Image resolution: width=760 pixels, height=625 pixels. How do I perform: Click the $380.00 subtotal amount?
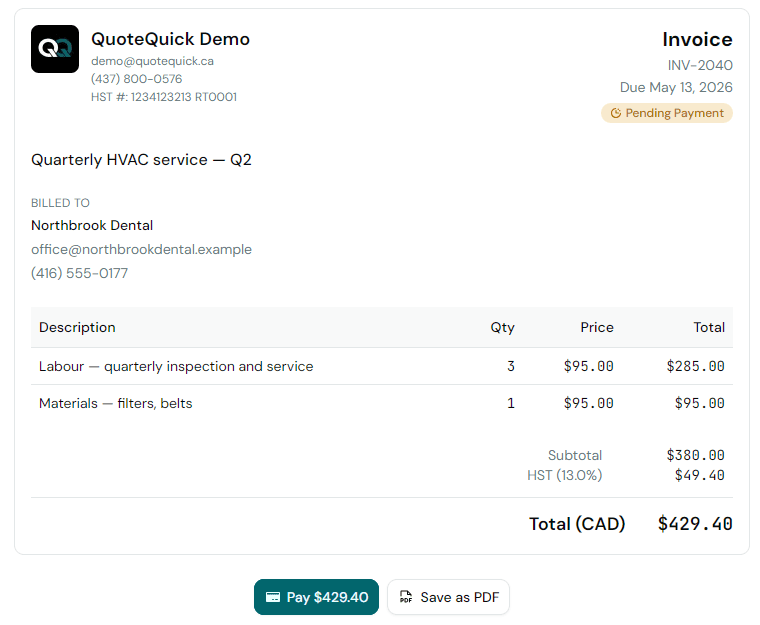point(696,455)
